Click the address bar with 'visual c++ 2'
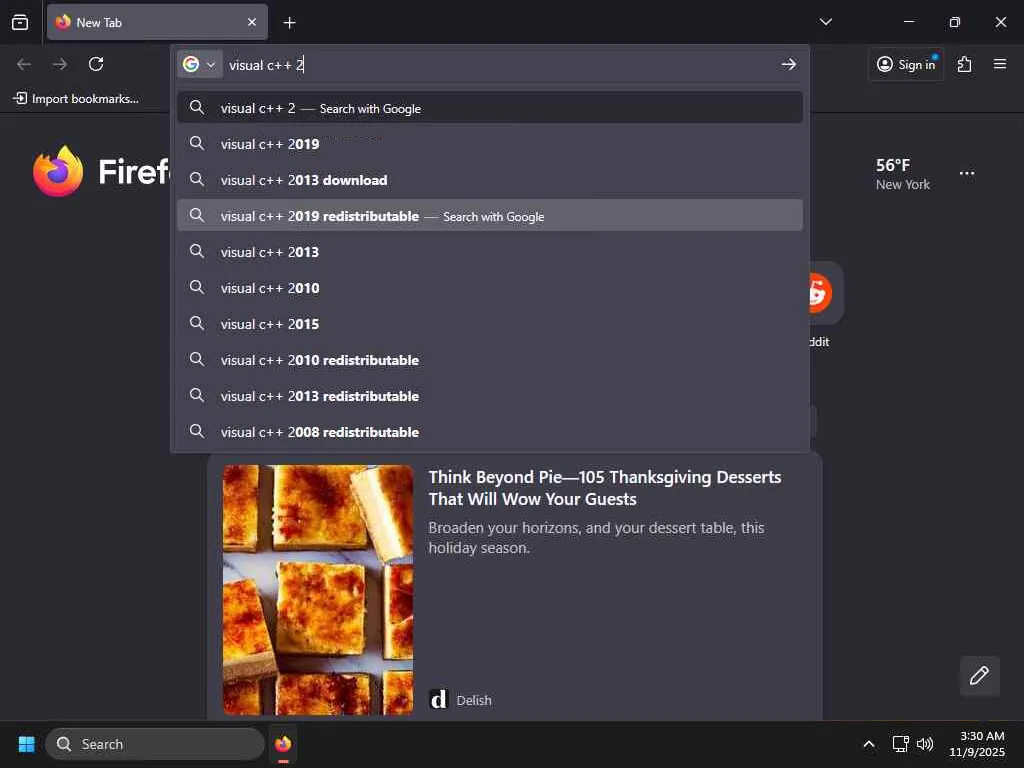Viewport: 1024px width, 768px height. click(500, 65)
